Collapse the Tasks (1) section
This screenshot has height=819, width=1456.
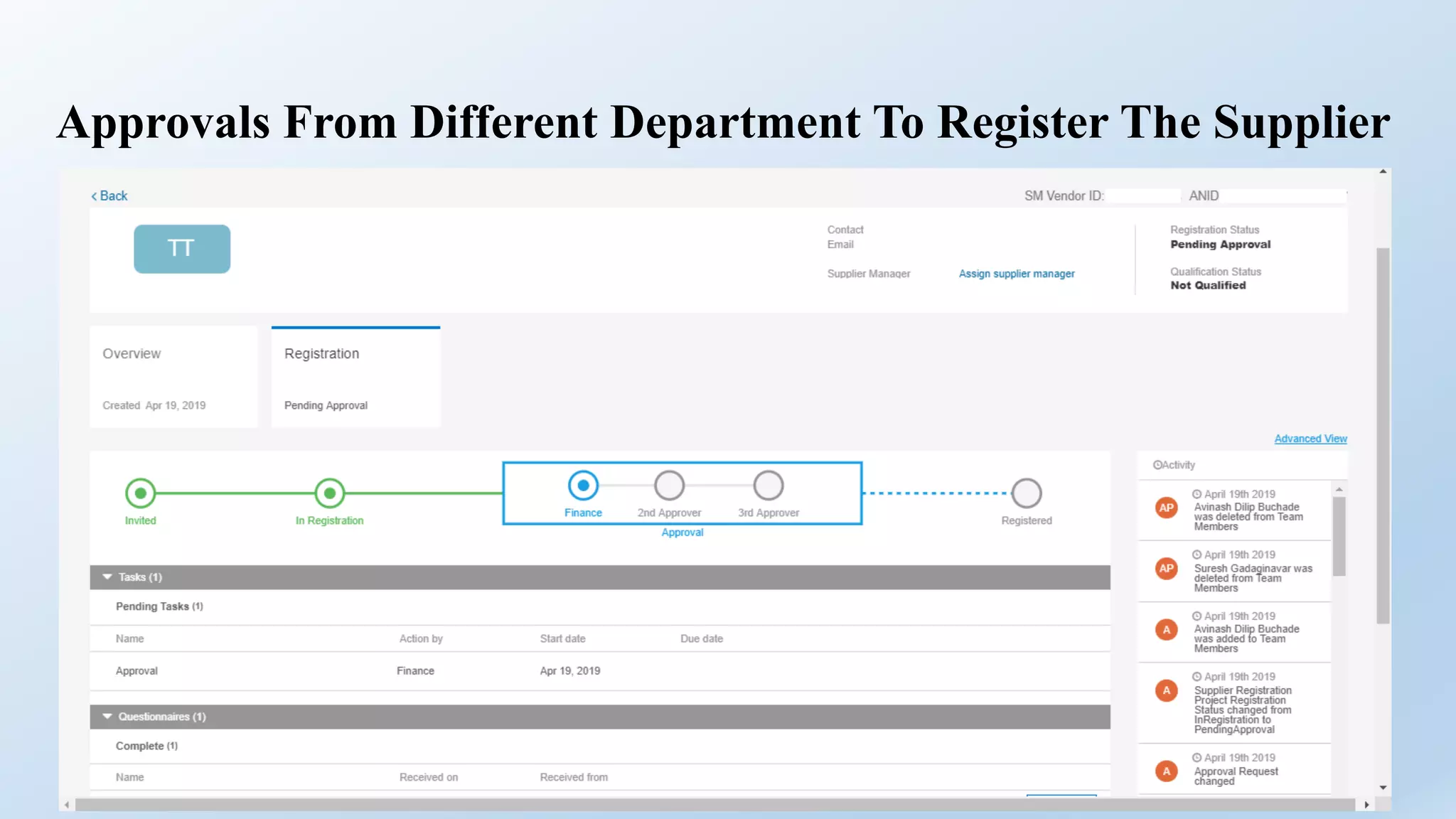(x=107, y=577)
